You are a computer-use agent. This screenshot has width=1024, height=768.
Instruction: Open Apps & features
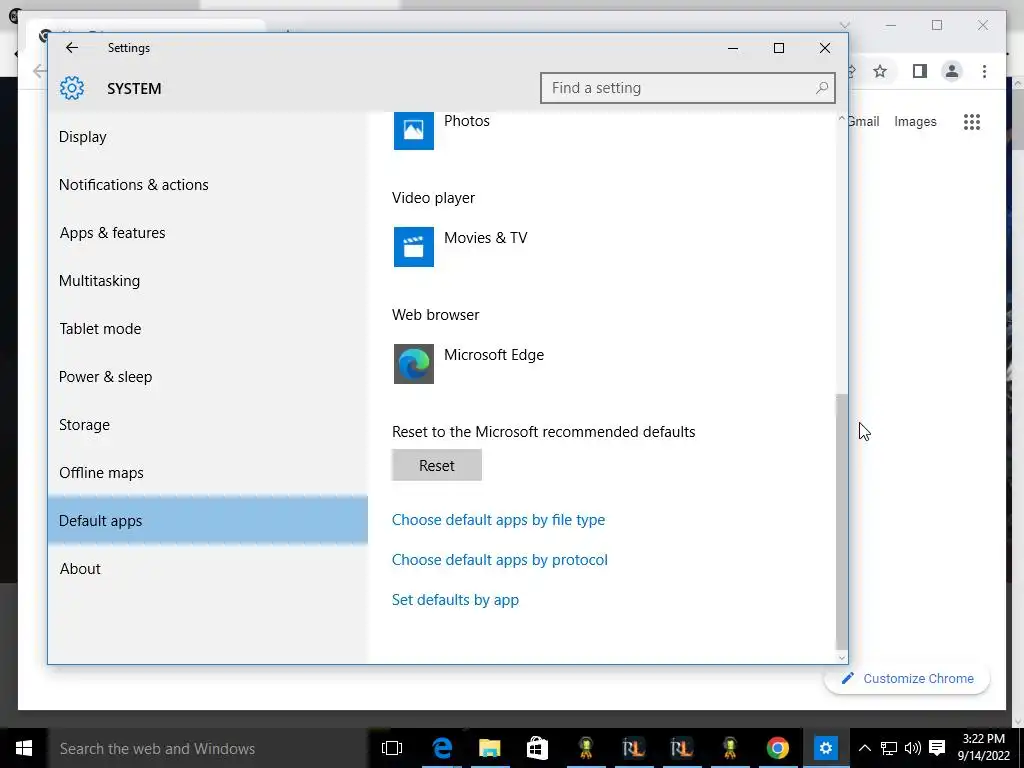[208, 233]
